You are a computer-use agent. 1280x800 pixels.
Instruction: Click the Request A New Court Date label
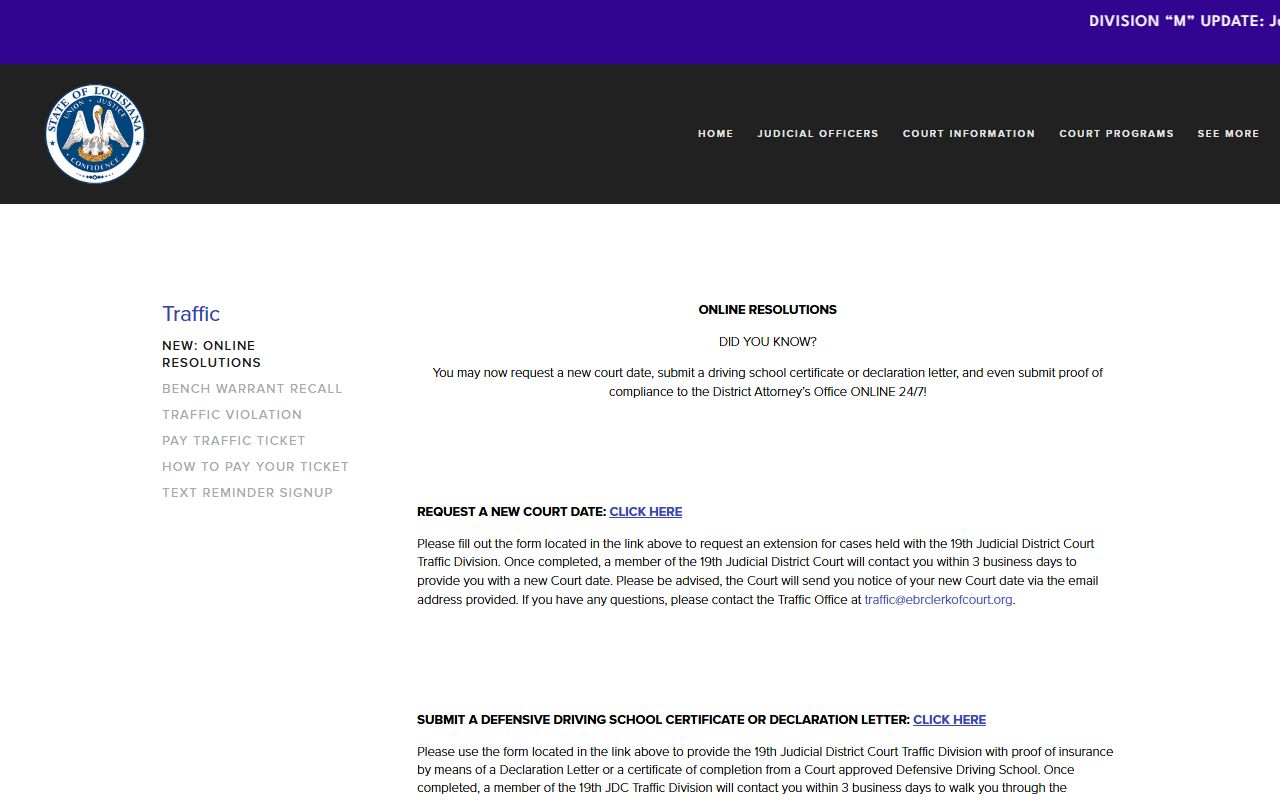pyautogui.click(x=511, y=511)
